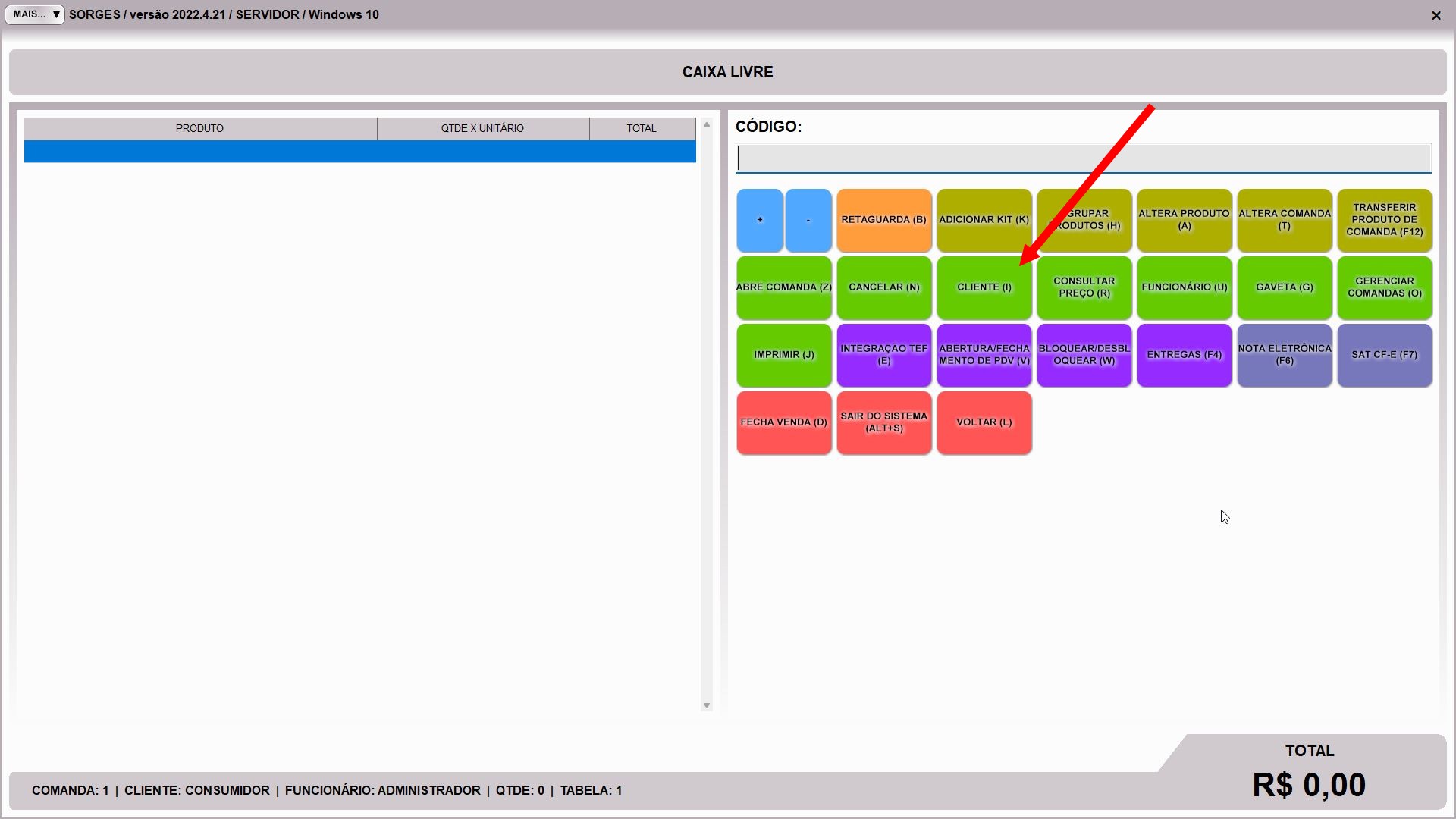Choose the CLIENTE (I) button
Screen dimensions: 1456x819
[984, 287]
